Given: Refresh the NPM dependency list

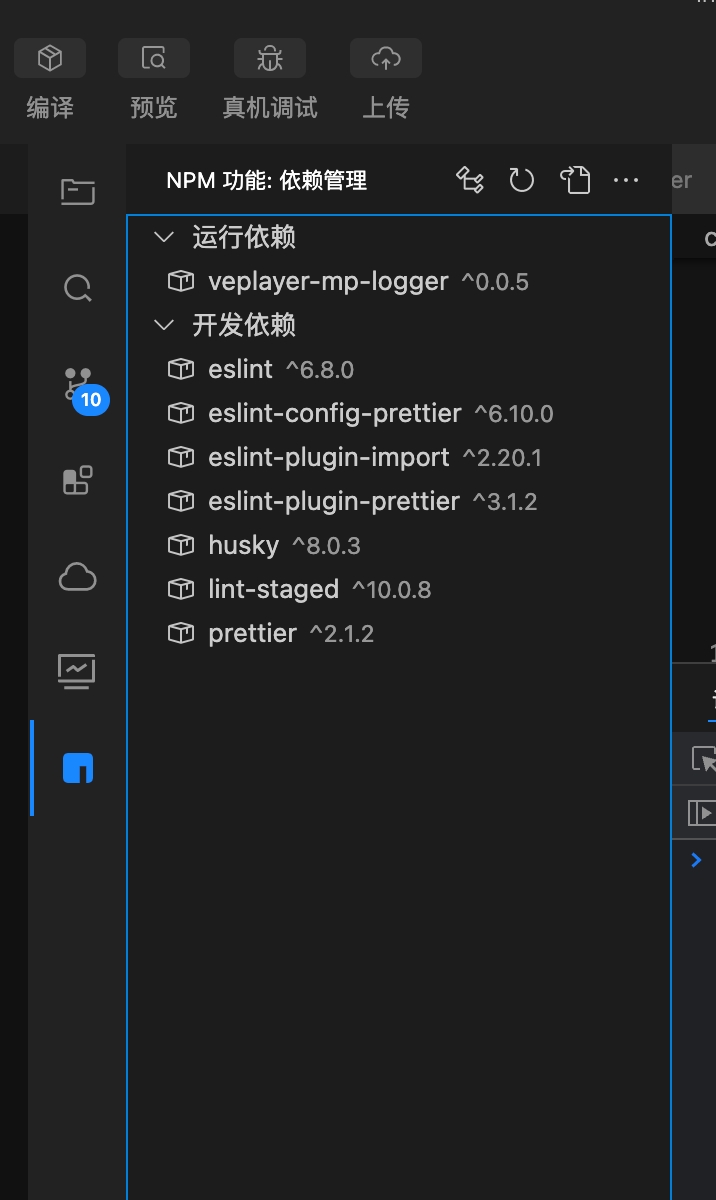Looking at the screenshot, I should (522, 180).
